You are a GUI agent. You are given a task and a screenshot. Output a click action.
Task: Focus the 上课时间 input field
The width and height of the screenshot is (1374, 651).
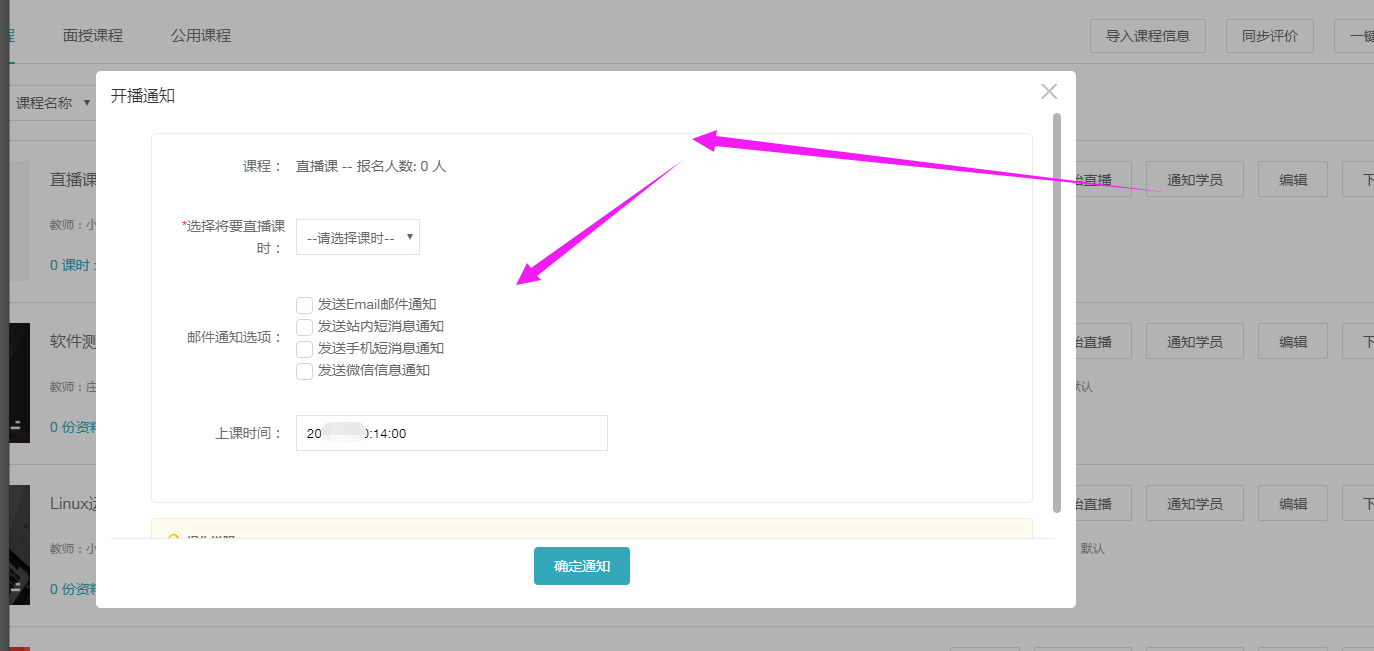coord(451,433)
